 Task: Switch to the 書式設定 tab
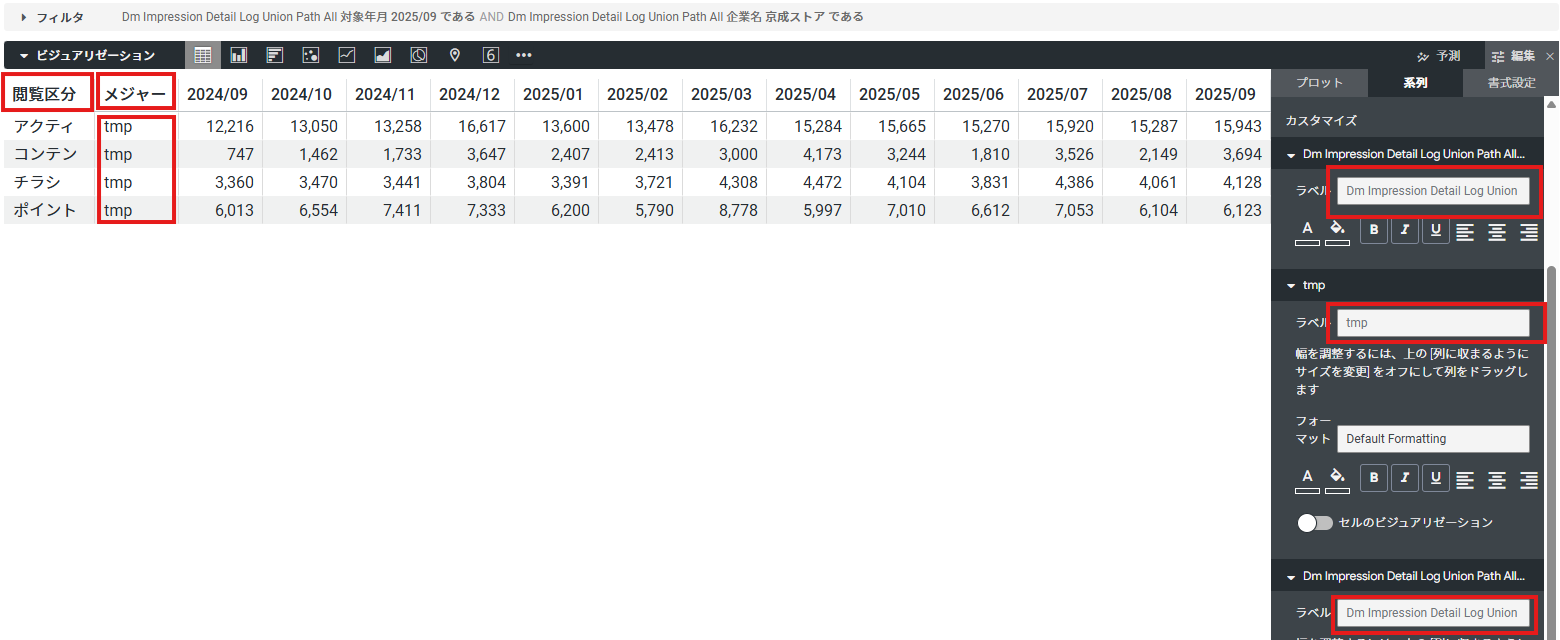[x=1510, y=83]
